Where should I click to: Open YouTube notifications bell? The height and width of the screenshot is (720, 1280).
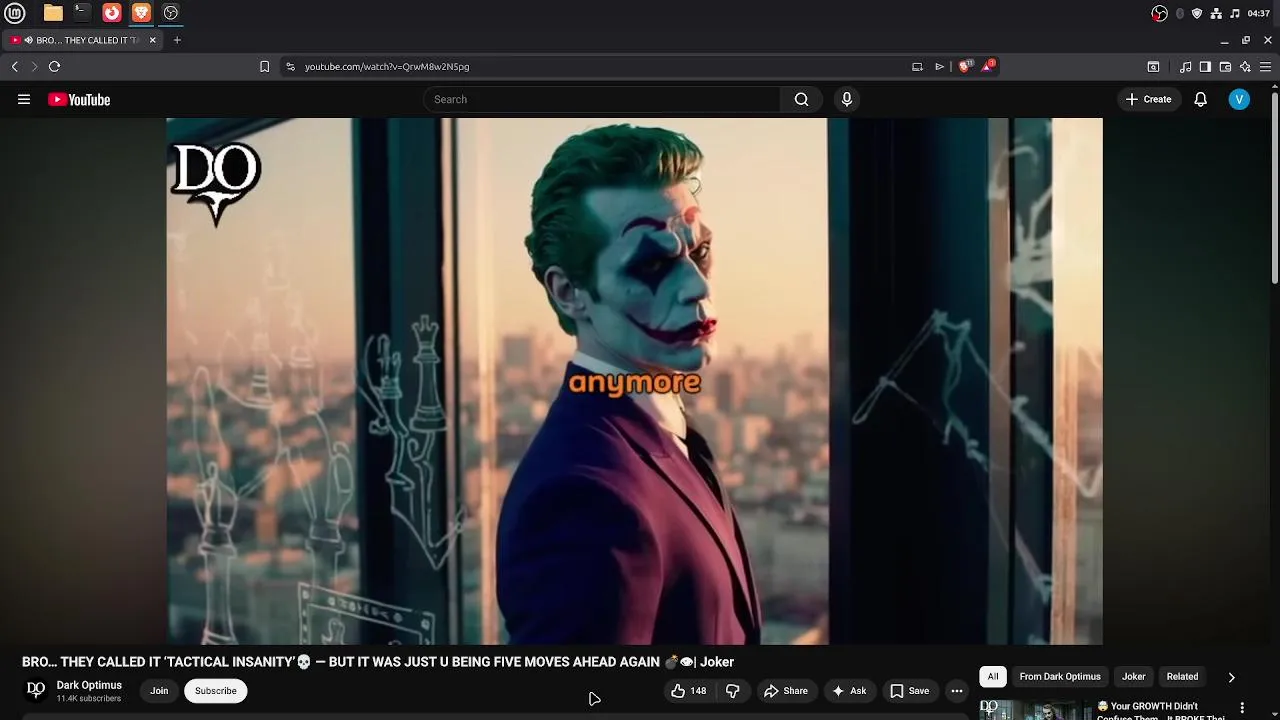click(x=1200, y=99)
